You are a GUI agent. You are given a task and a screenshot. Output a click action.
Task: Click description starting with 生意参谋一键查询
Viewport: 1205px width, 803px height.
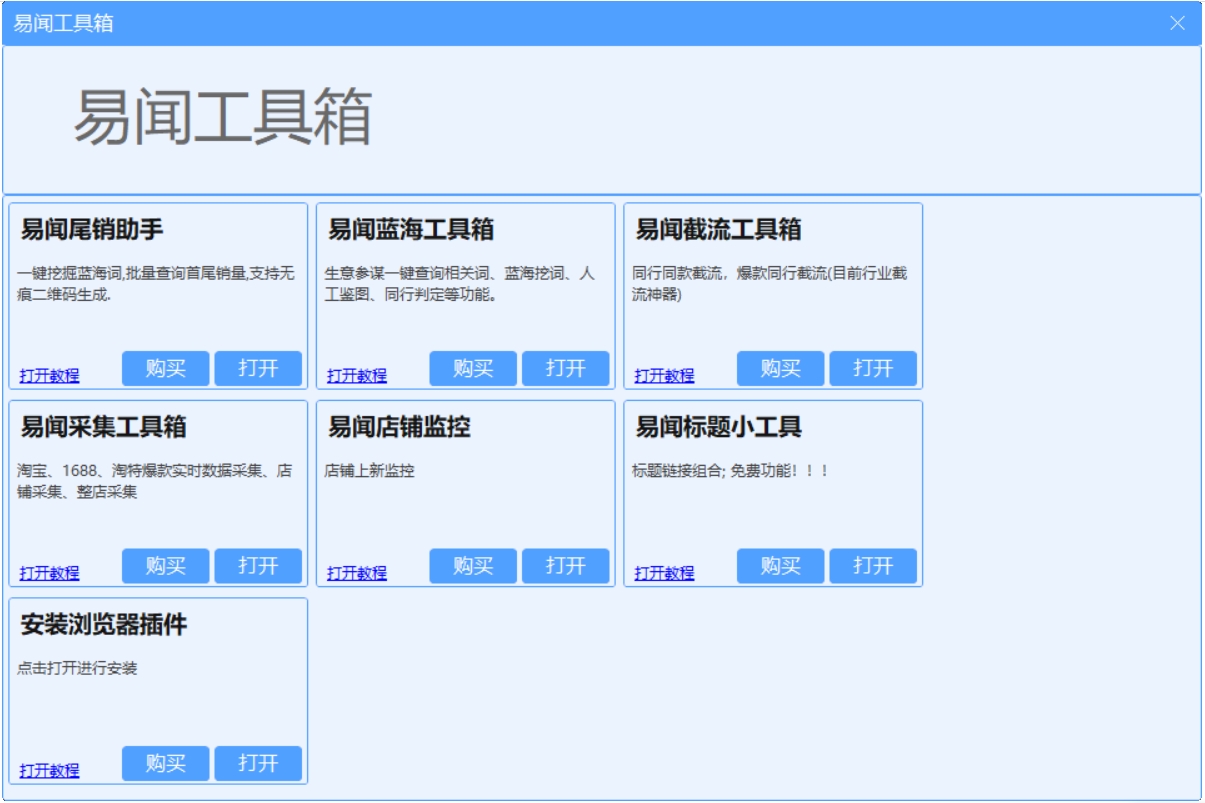click(460, 284)
